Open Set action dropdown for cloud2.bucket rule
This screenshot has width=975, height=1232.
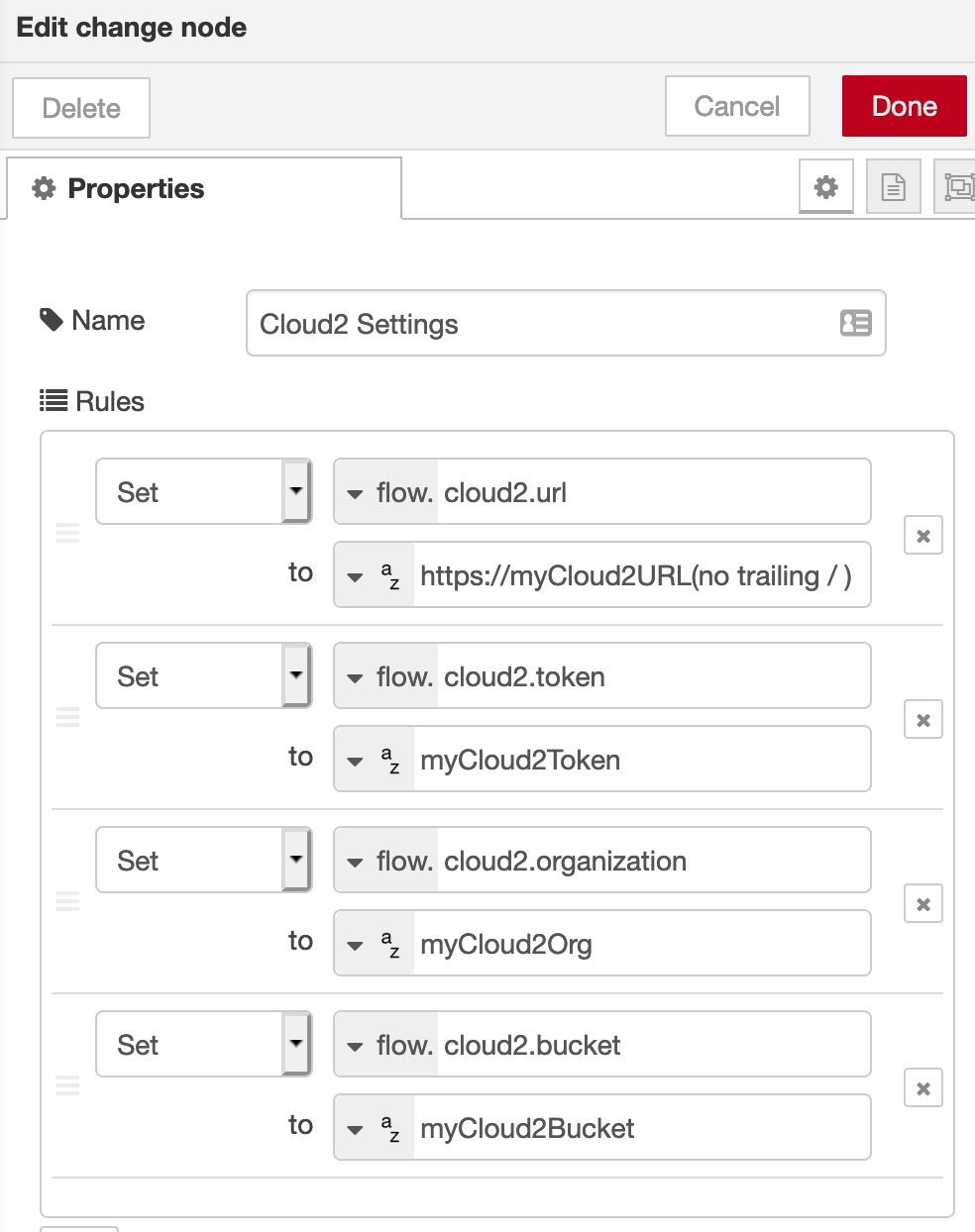point(203,1045)
